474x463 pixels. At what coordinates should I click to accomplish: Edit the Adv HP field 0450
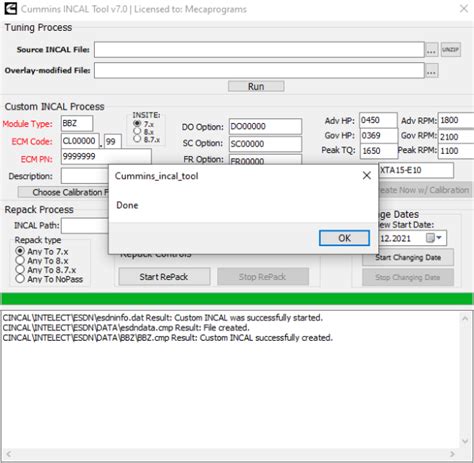coord(378,120)
